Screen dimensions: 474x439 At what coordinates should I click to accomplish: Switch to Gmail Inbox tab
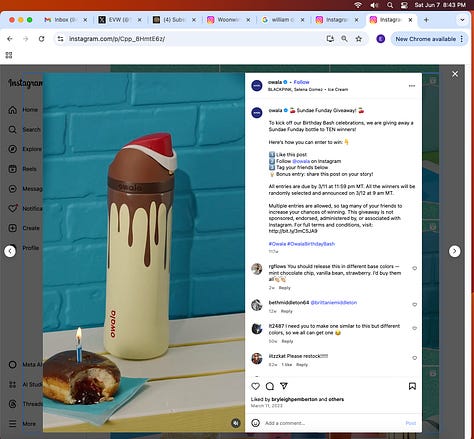click(x=66, y=20)
